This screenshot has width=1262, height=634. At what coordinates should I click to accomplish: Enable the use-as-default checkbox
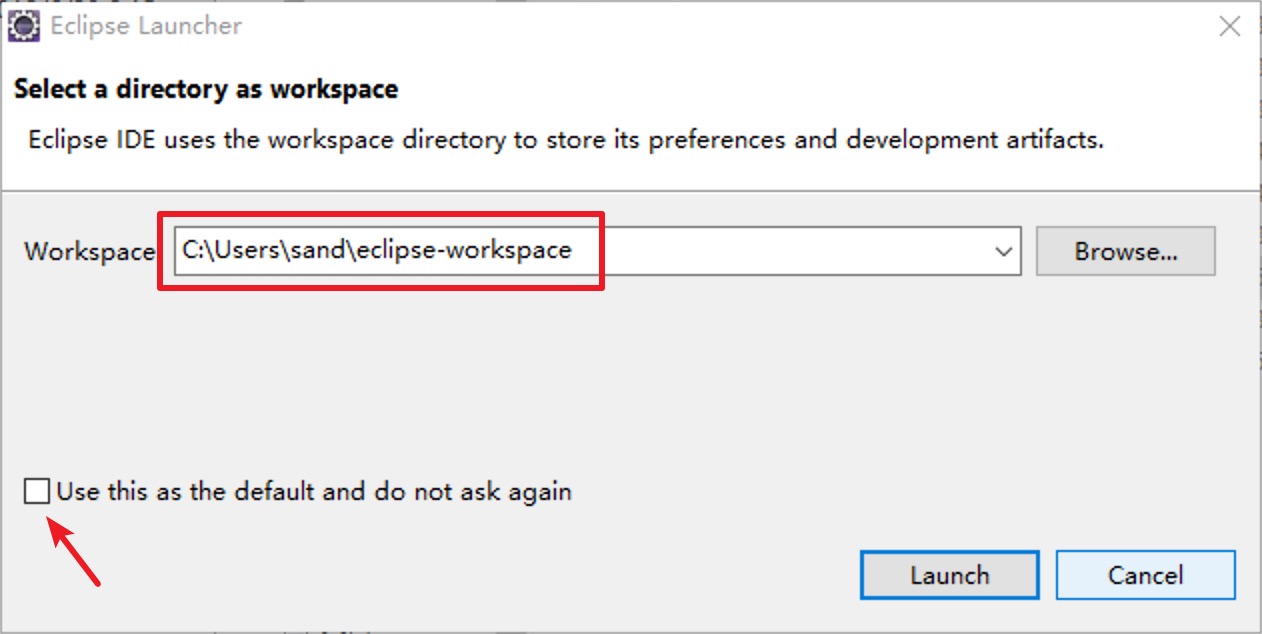tap(37, 491)
